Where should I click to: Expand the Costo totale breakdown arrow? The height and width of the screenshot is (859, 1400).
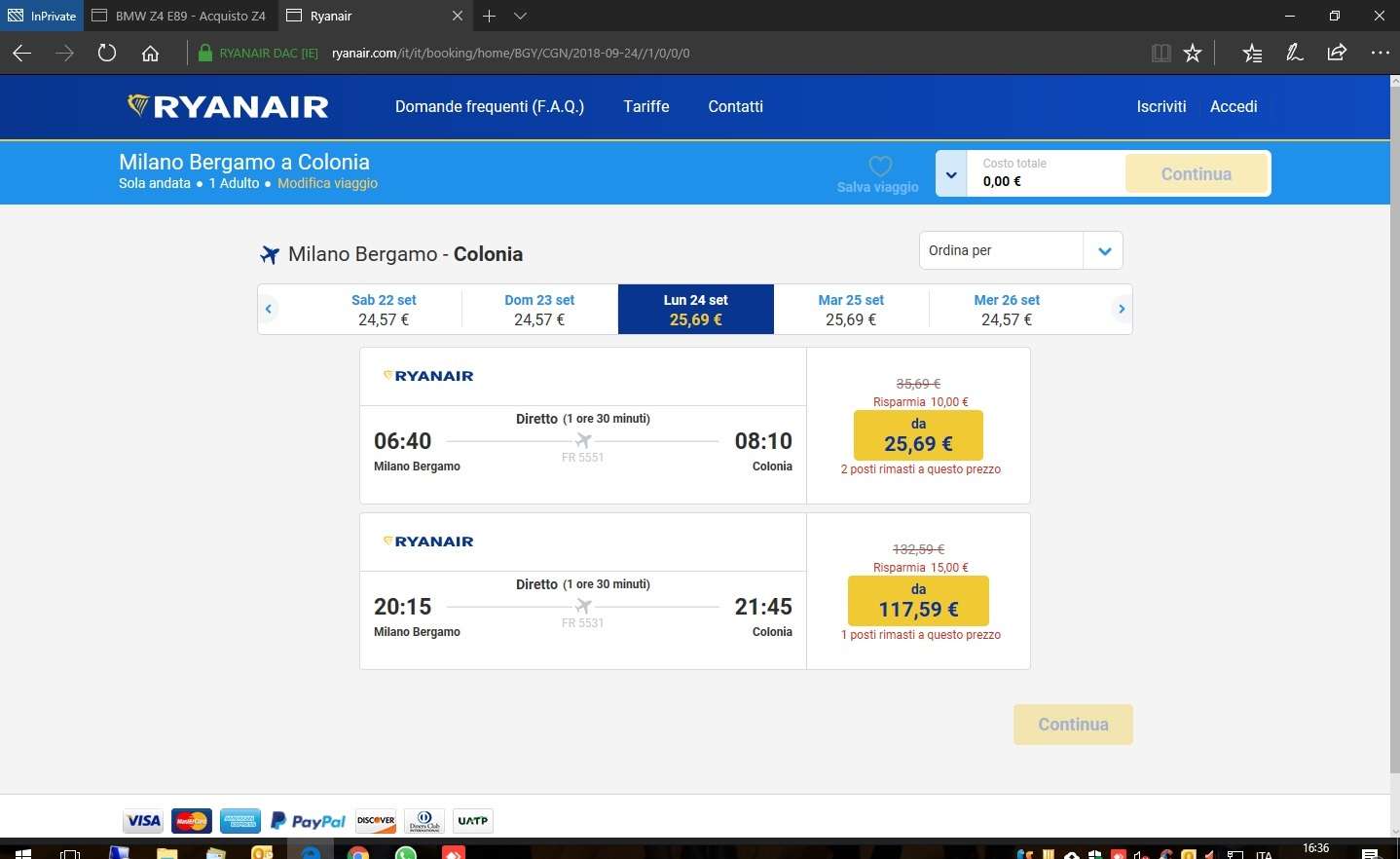click(x=951, y=174)
